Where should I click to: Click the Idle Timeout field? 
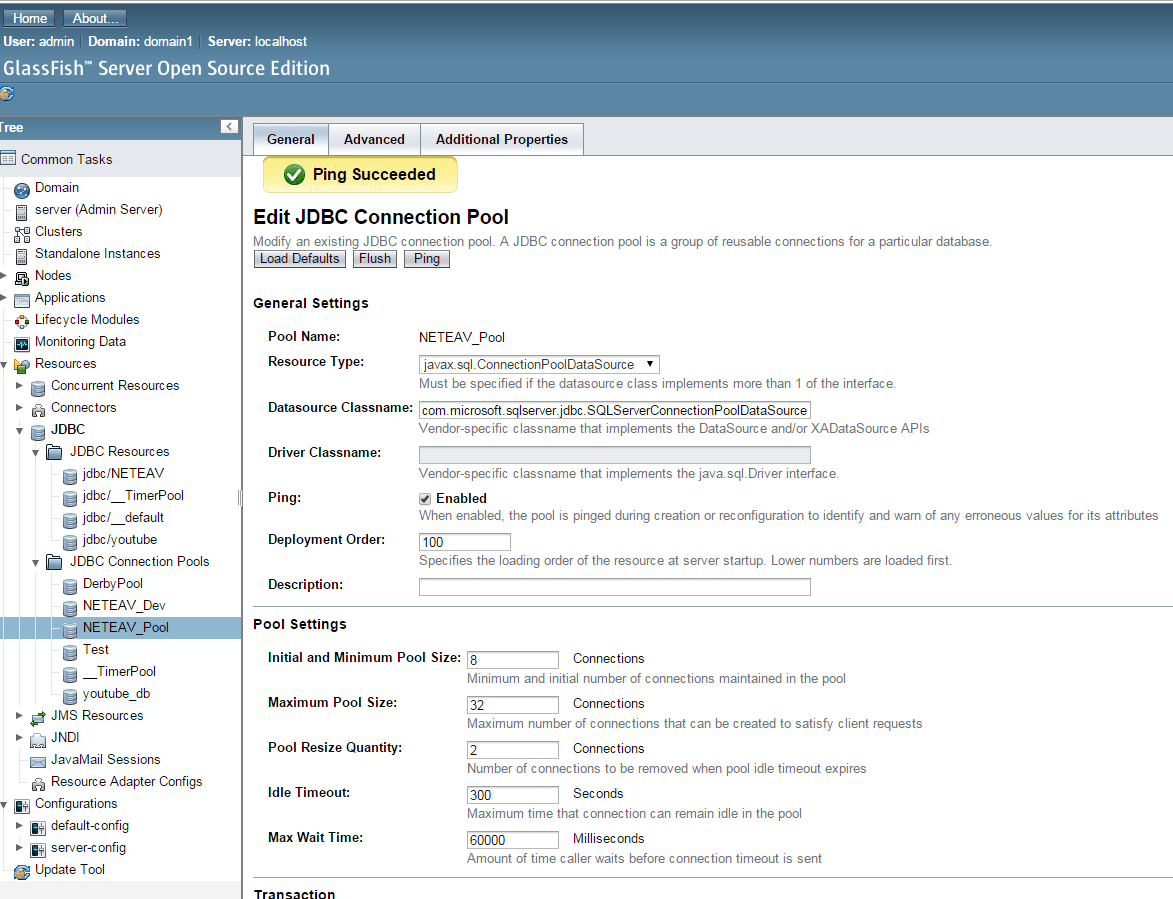click(512, 794)
